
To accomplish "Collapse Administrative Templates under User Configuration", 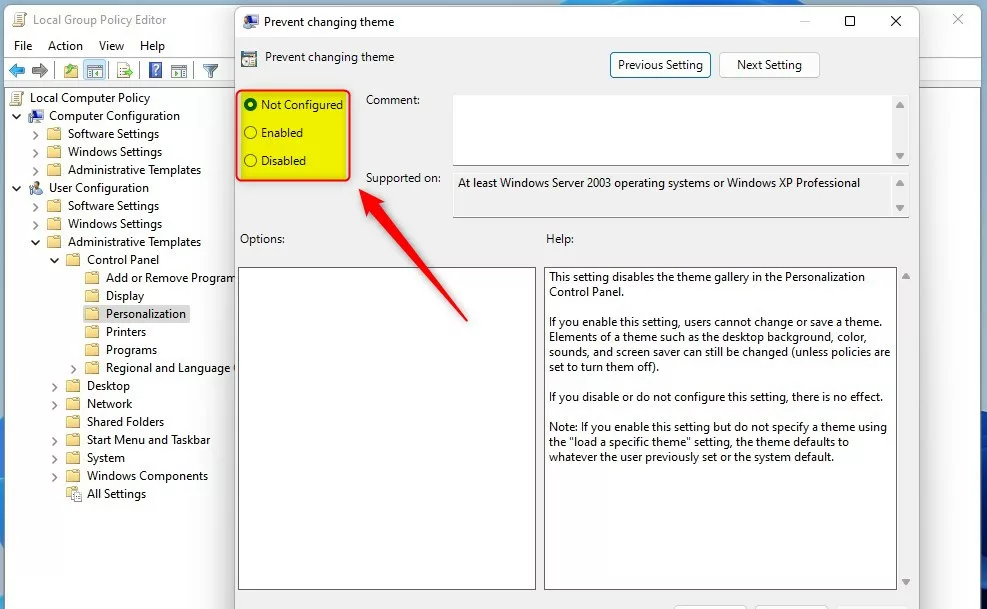I will coord(36,242).
